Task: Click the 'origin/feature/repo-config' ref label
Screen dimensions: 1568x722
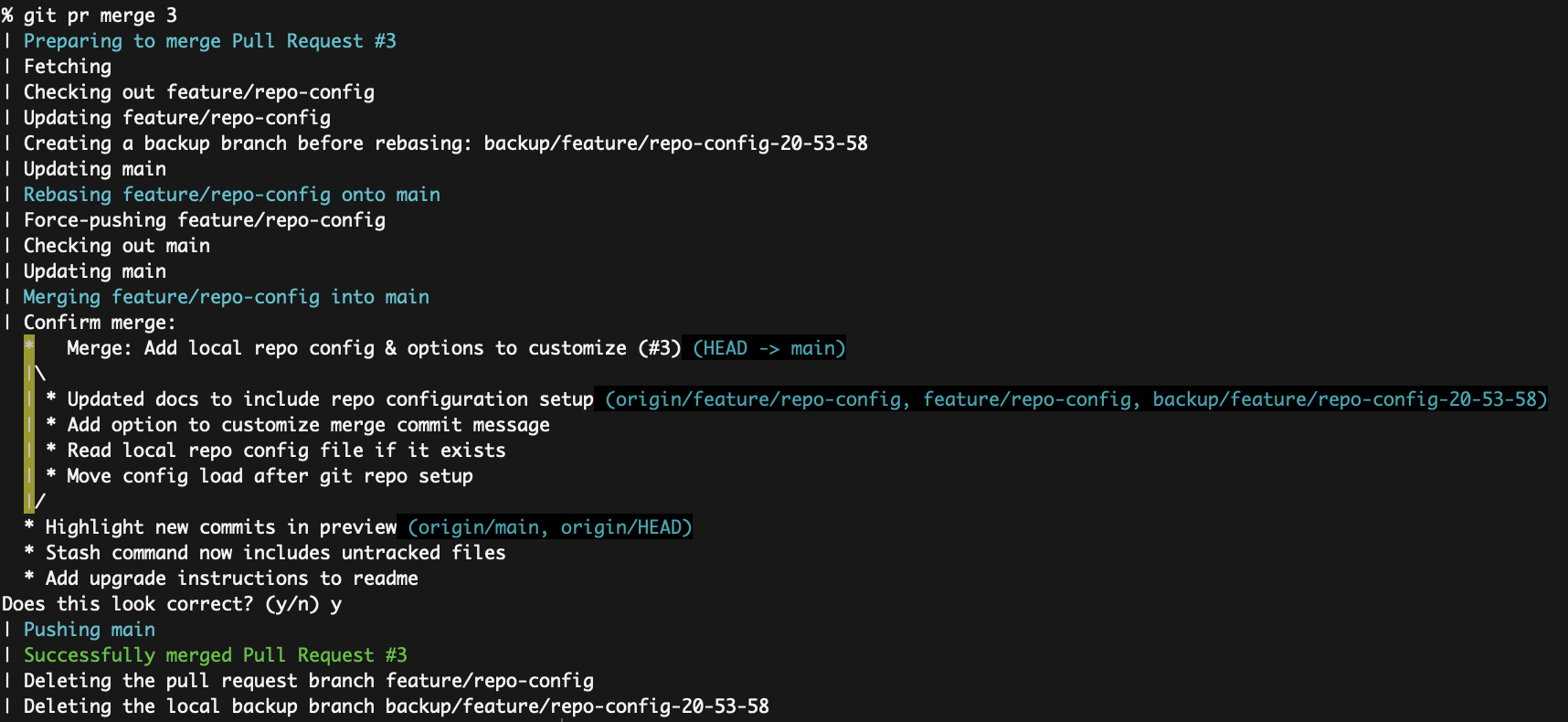Action: [x=758, y=399]
